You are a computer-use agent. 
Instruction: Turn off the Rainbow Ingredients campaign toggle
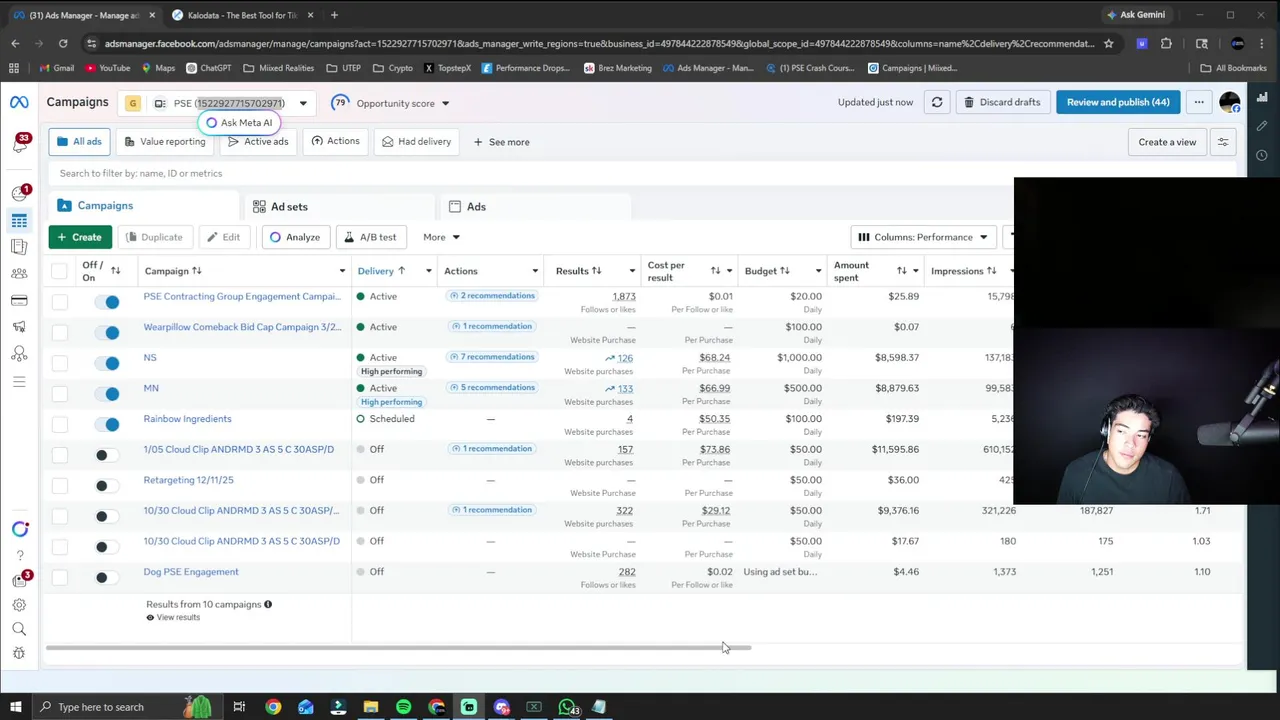107,424
